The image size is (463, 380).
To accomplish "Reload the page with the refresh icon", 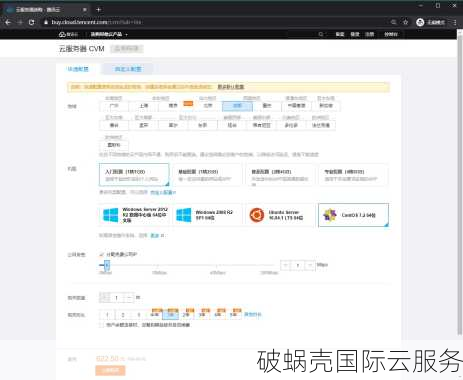I will [32, 22].
